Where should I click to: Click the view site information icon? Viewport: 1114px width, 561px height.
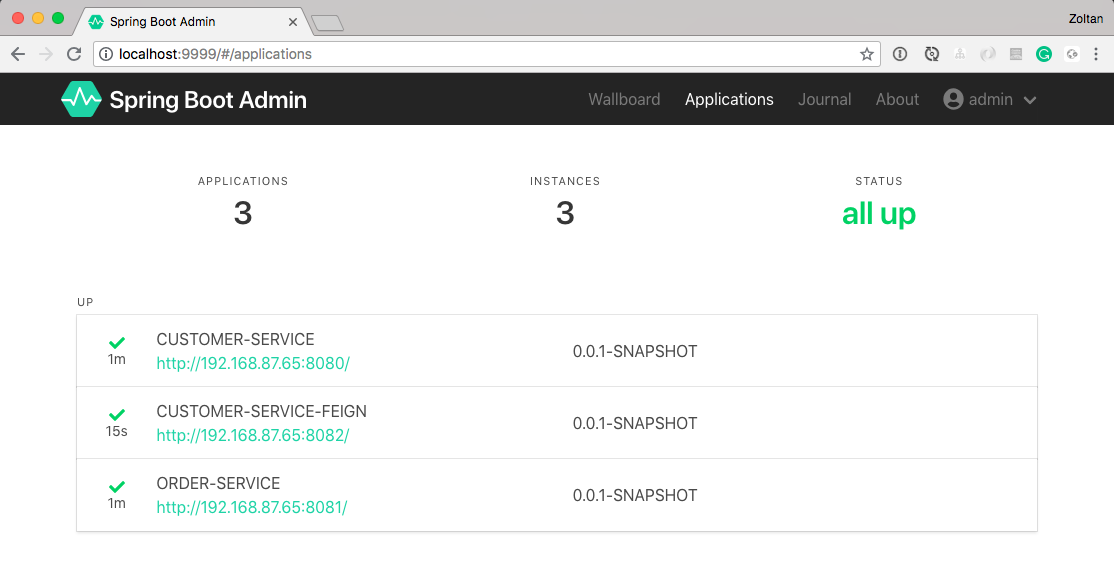(106, 54)
